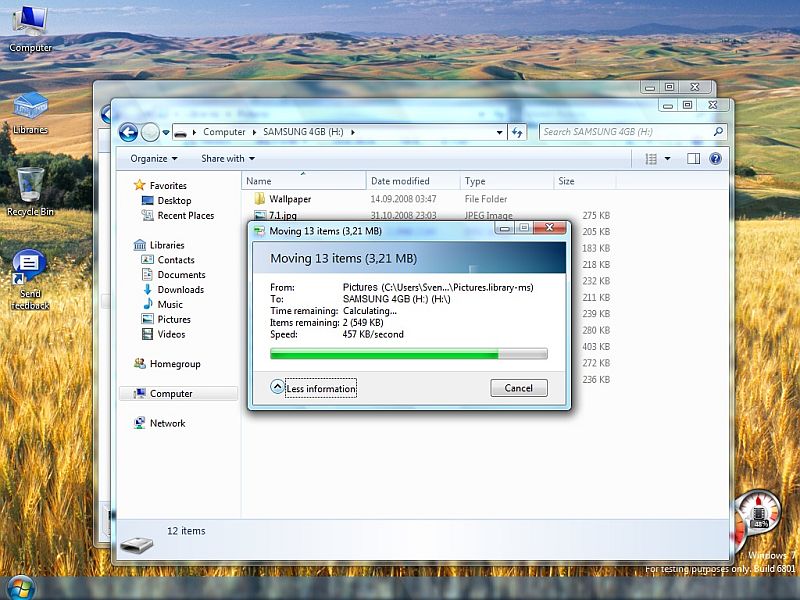The height and width of the screenshot is (600, 800).
Task: Open the recent pages dropdown arrow
Action: click(166, 132)
